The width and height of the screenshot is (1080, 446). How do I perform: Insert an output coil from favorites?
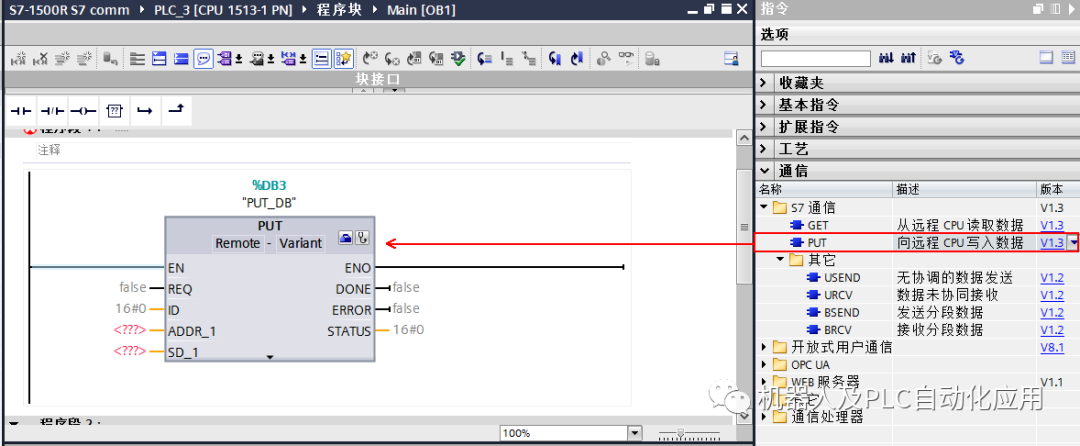pos(83,111)
